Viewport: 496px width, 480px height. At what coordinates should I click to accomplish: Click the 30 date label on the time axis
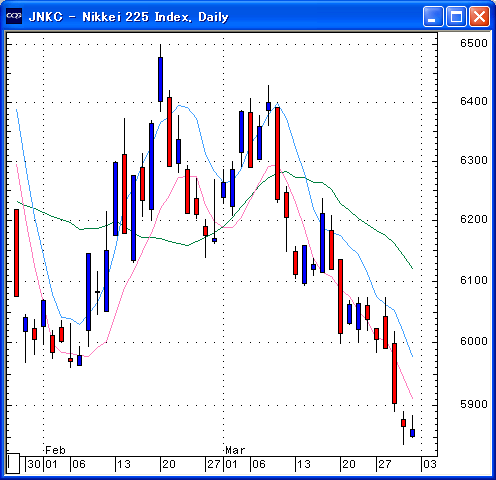coord(34,464)
